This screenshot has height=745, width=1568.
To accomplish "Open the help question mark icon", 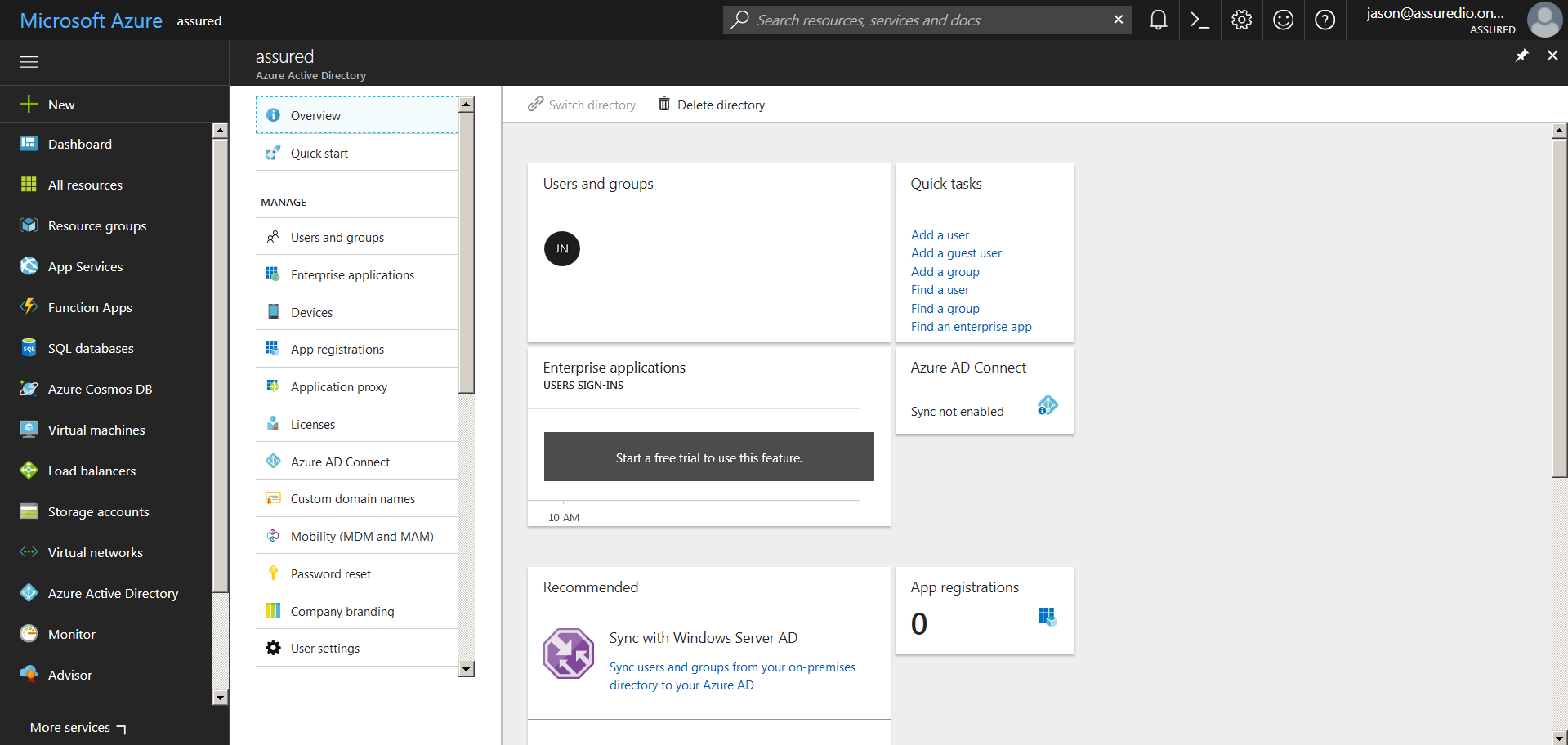I will coord(1325,20).
